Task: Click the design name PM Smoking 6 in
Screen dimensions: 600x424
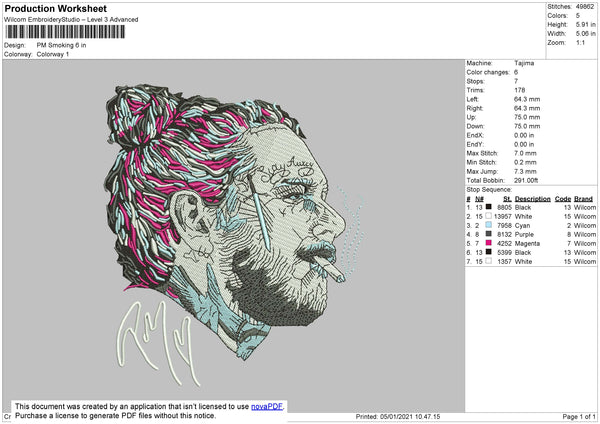Action: coord(61,45)
